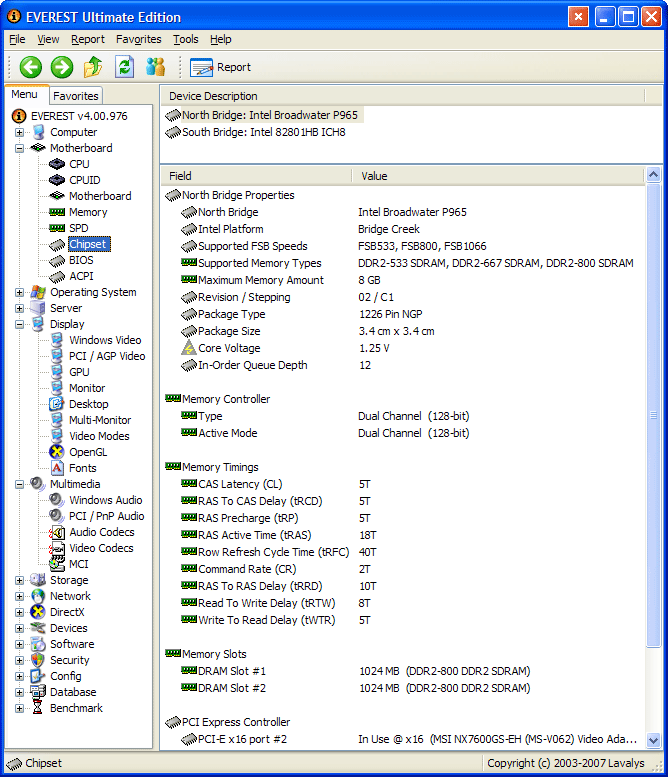
Task: Click the Video Codecs icon
Action: [57, 548]
